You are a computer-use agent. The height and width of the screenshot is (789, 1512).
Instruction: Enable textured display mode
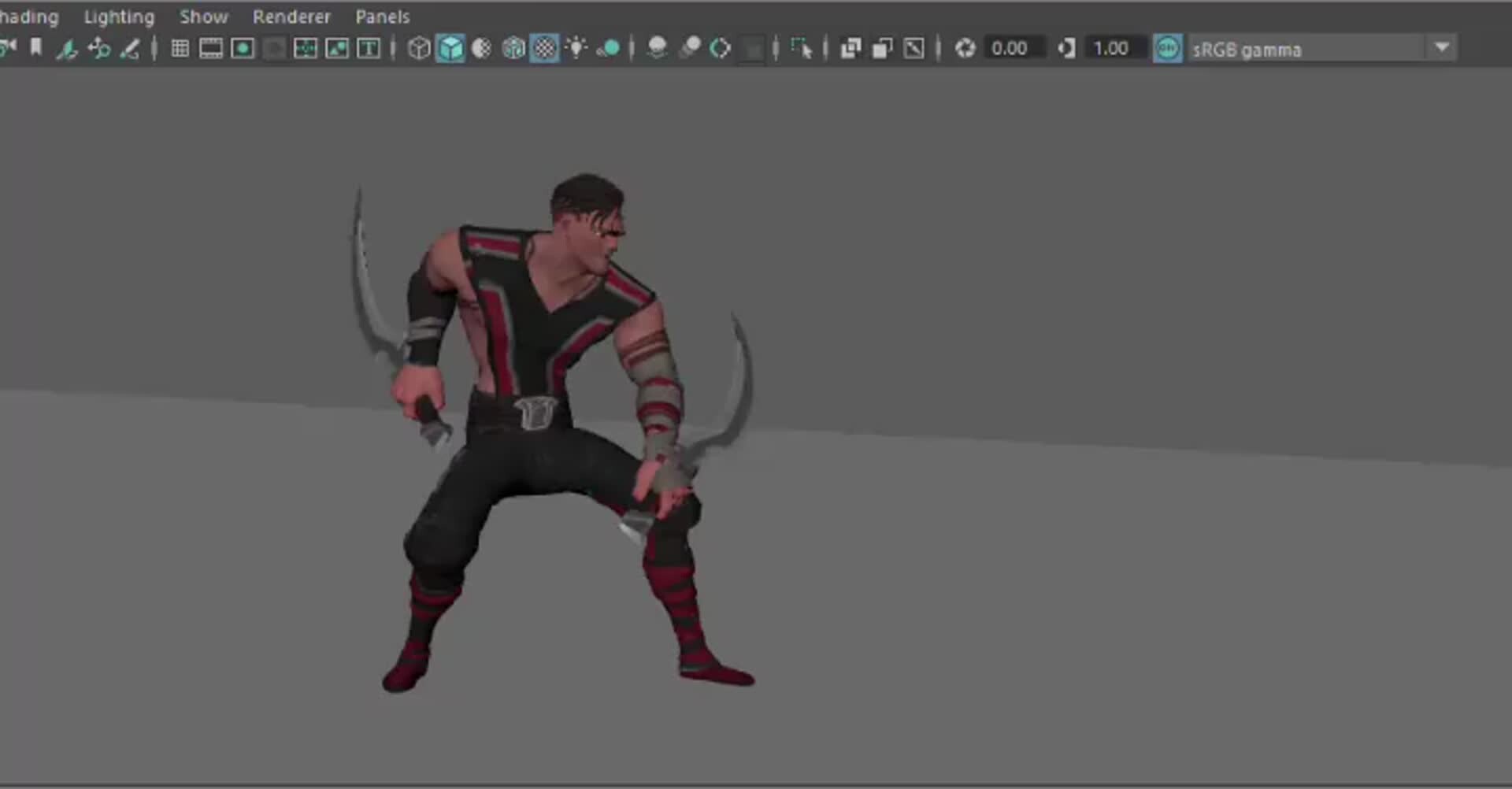tap(544, 48)
